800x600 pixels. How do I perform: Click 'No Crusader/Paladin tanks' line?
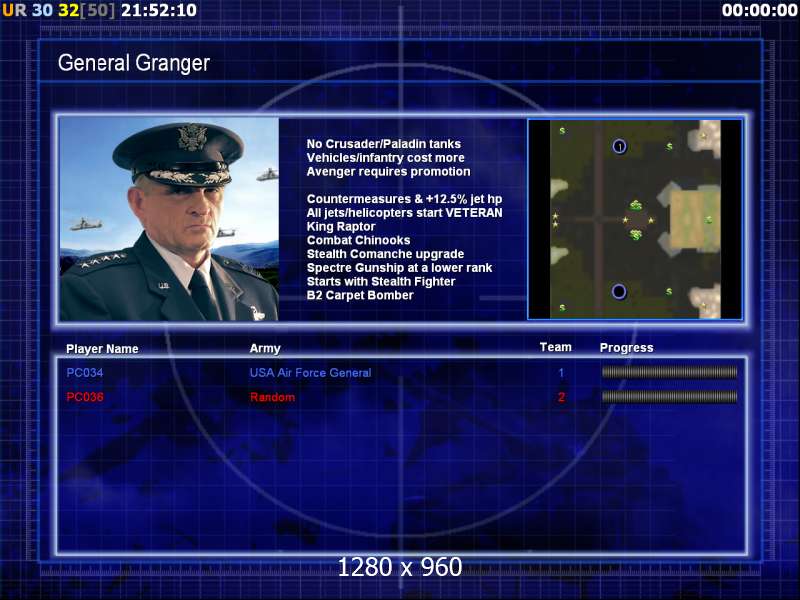pyautogui.click(x=384, y=144)
